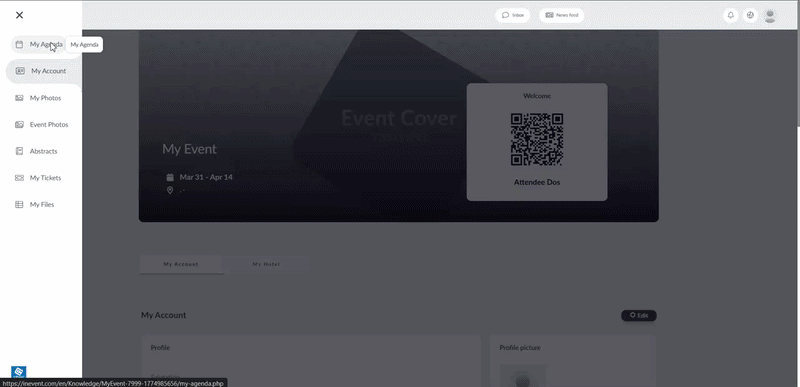Click the profile picture thumbnail placeholder
Screen dimensions: 800x387
(x=522, y=376)
